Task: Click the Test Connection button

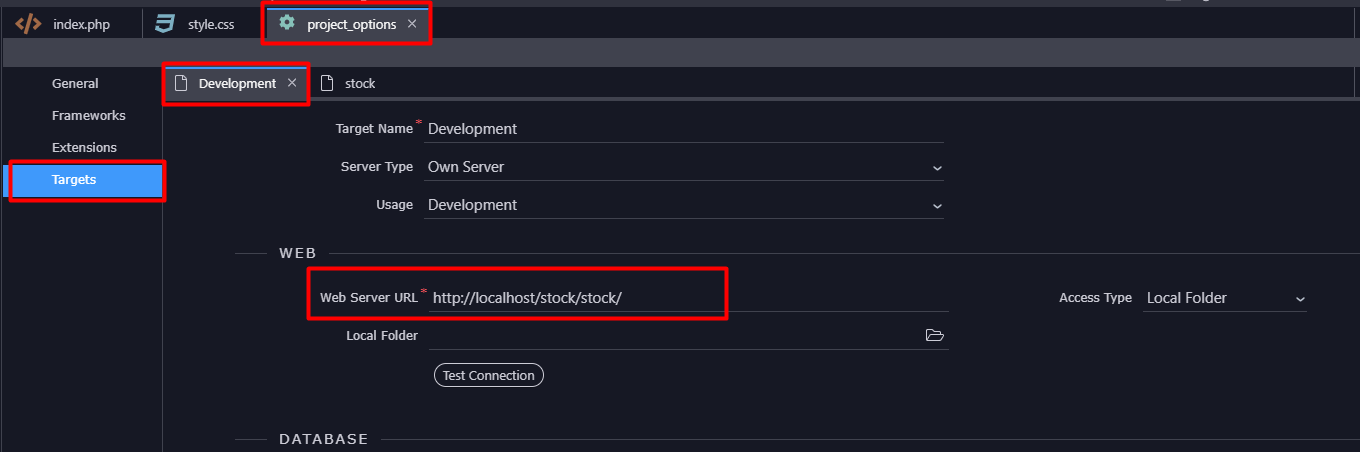Action: pyautogui.click(x=489, y=376)
